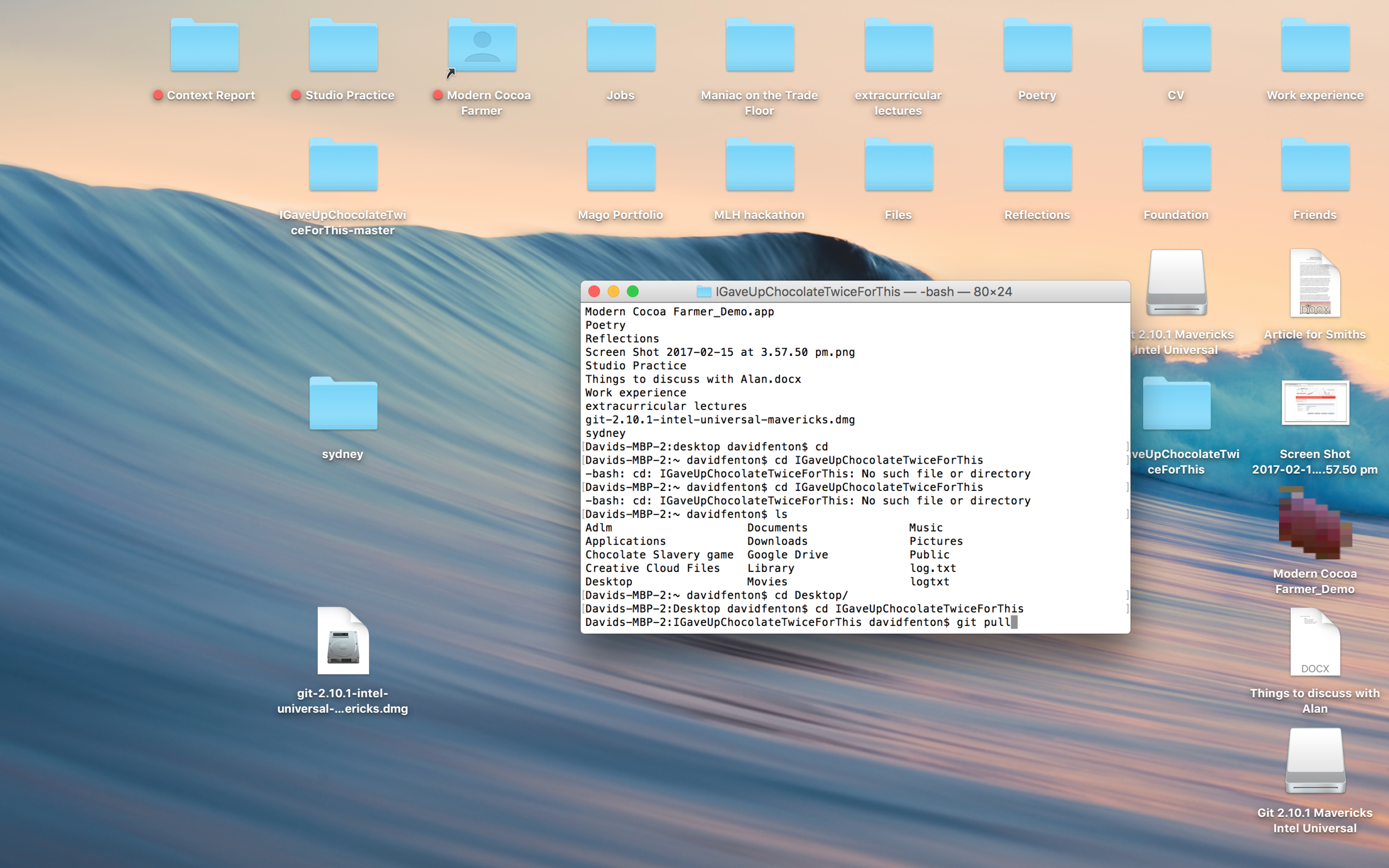Screen dimensions: 1389x868
Task: Select Things to discuss with Alan document
Action: click(x=1315, y=643)
